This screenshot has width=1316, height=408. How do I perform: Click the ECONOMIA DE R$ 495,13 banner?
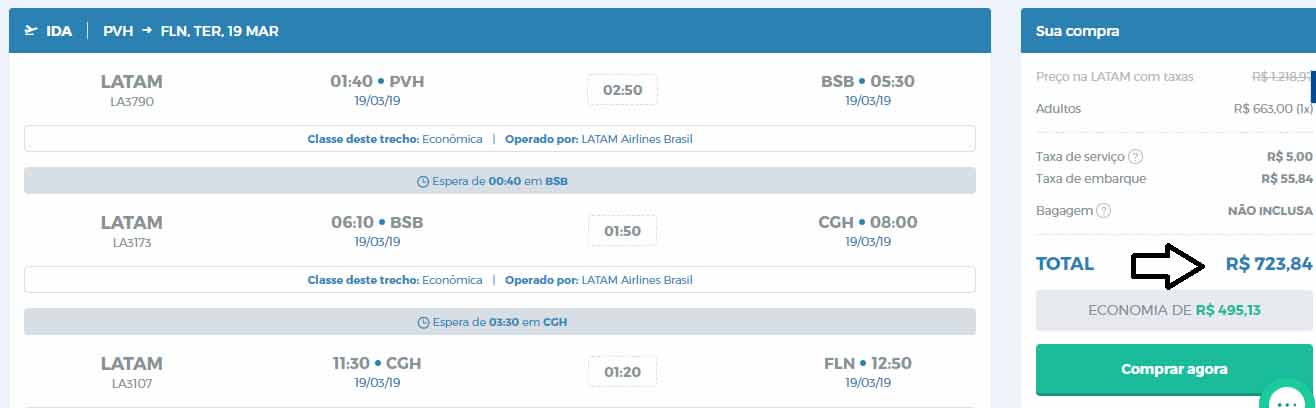point(1174,310)
